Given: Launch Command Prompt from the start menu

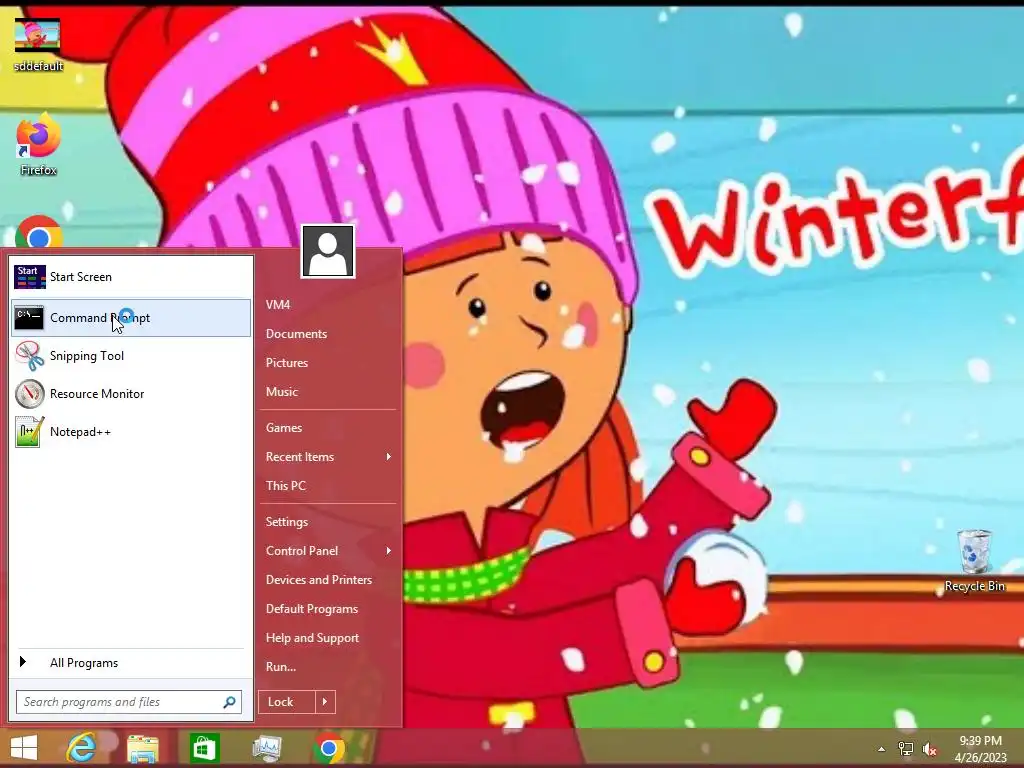Looking at the screenshot, I should (131, 318).
